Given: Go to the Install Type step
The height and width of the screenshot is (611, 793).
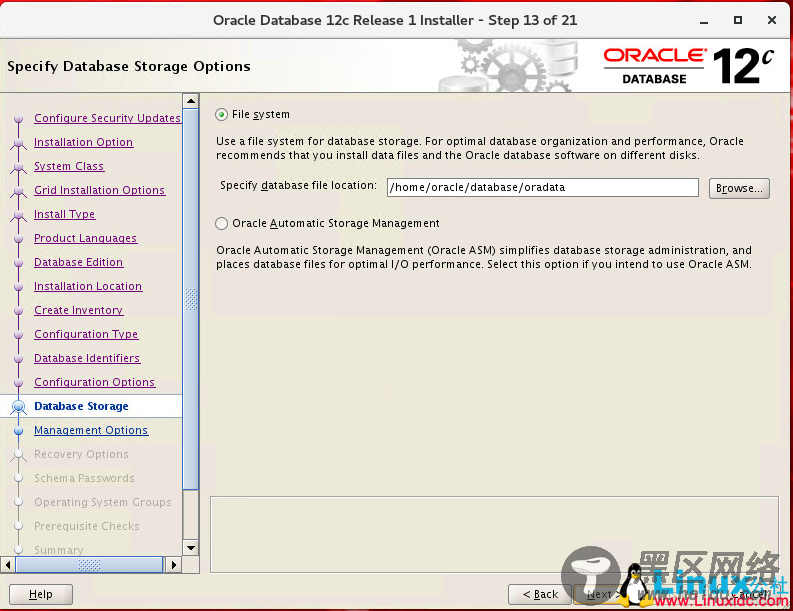Looking at the screenshot, I should coord(64,214).
